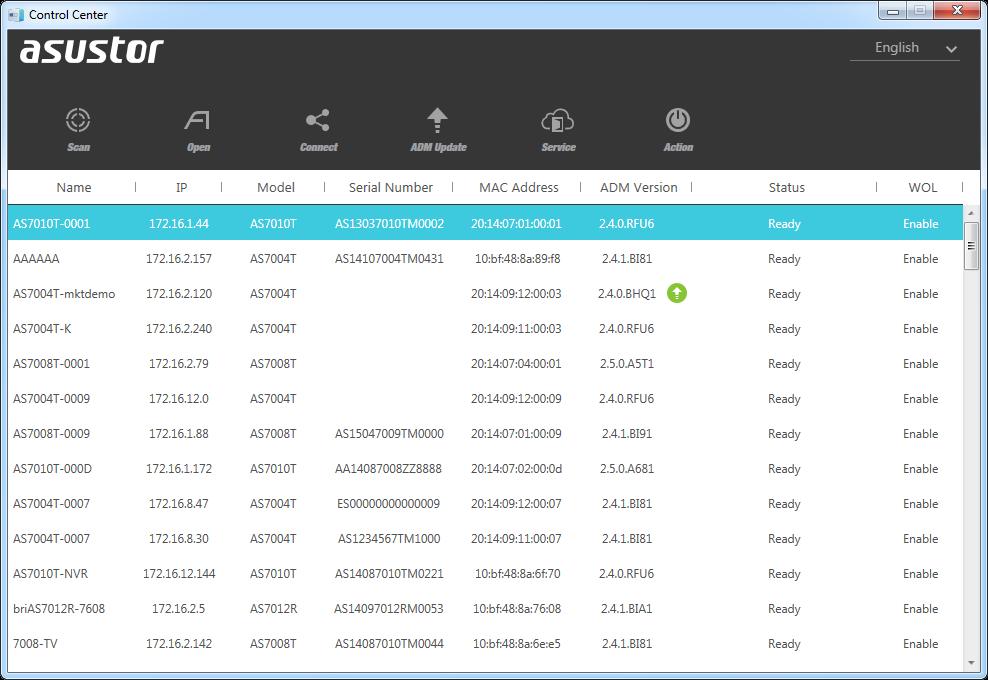Select the AS7010T-0001 device row
Viewport: 988px width, 680px height.
click(485, 223)
